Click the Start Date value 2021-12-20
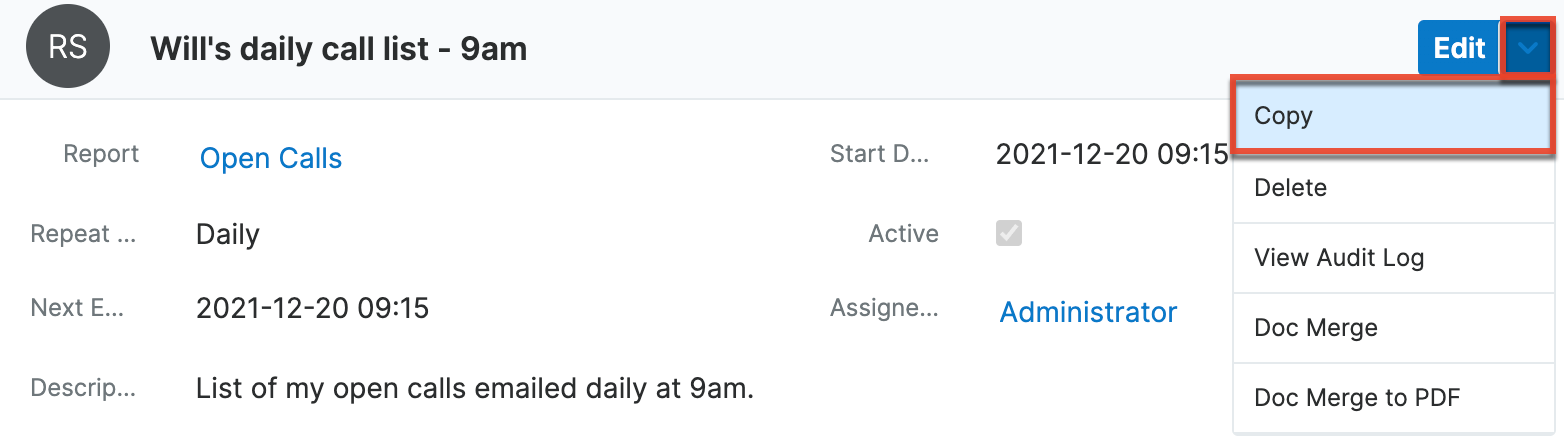The image size is (1564, 442). 1111,155
